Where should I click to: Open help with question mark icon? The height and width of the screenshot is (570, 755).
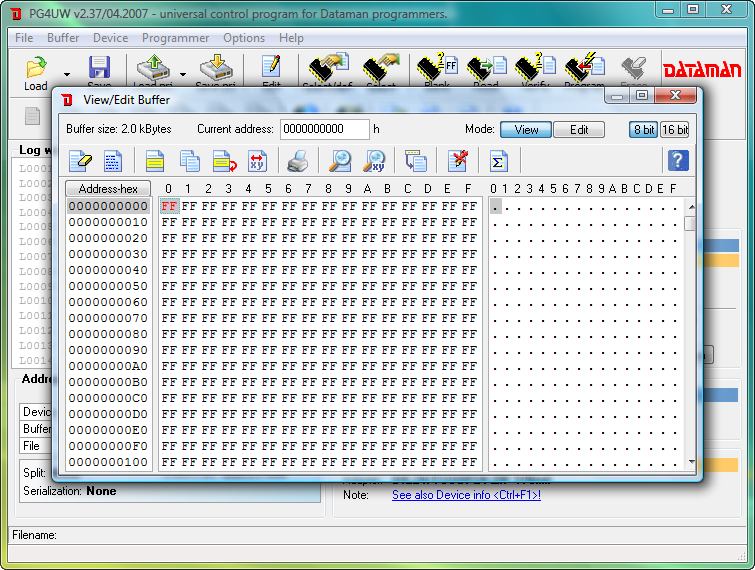(x=677, y=161)
